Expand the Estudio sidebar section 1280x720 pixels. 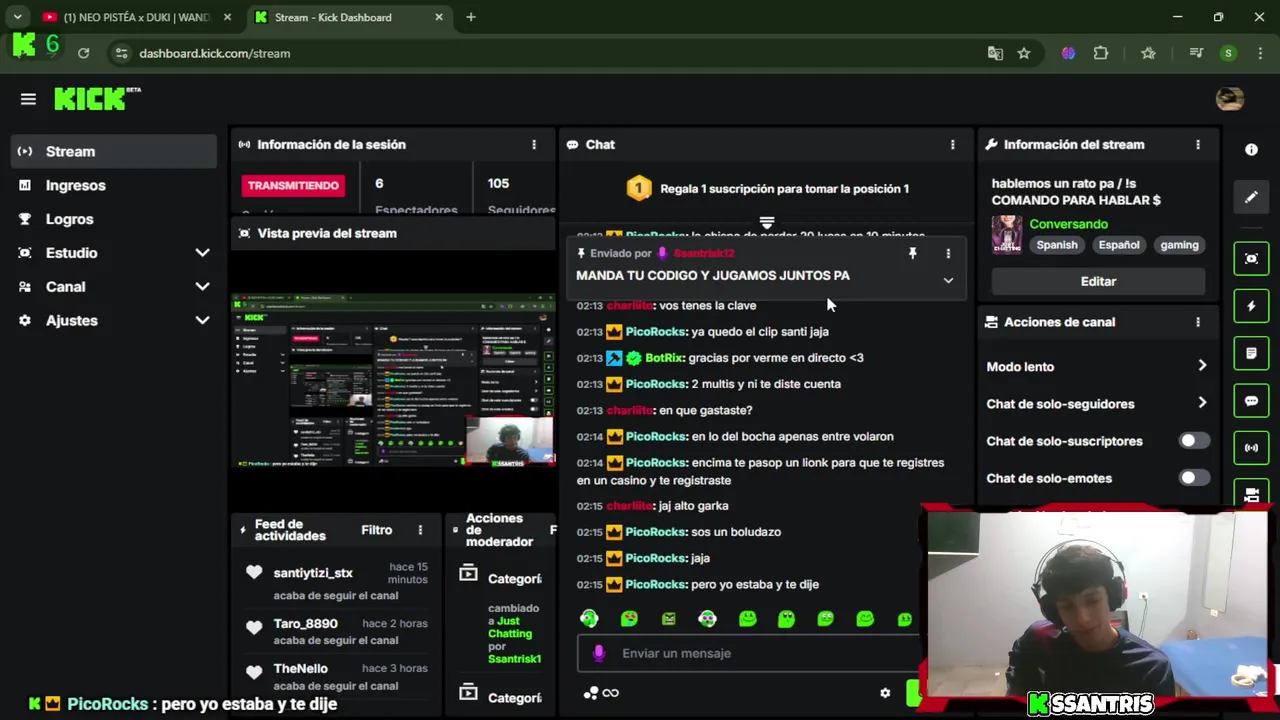114,253
